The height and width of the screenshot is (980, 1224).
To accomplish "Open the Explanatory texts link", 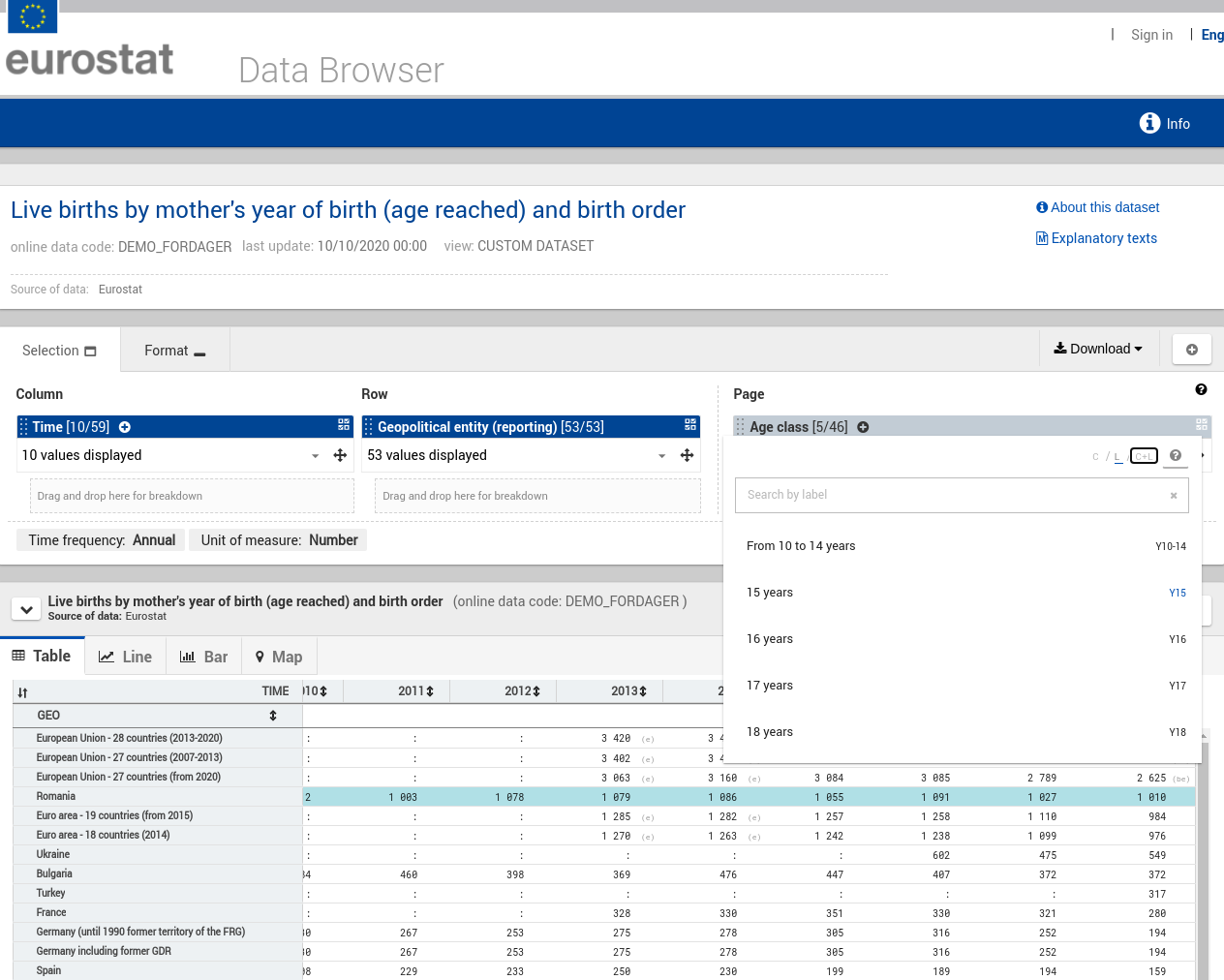I will 1103,238.
